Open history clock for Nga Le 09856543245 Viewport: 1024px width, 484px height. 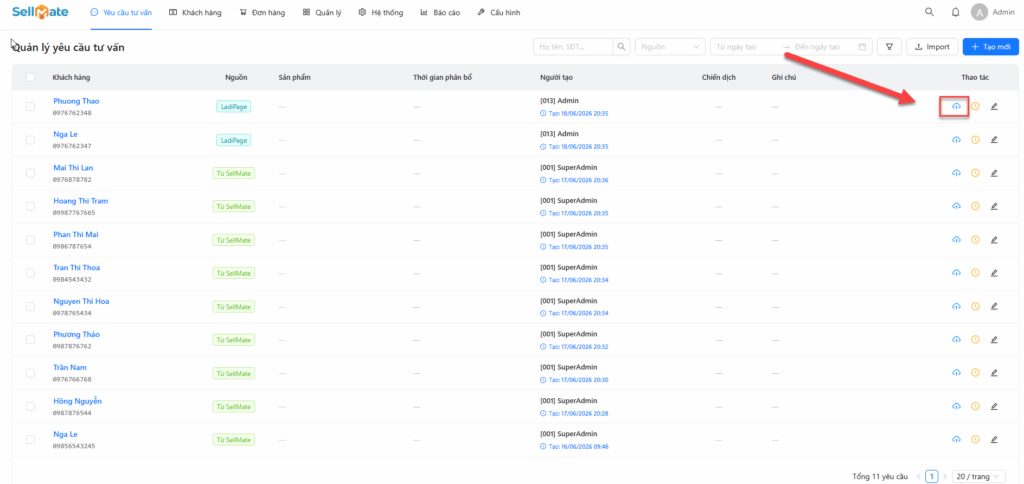(975, 440)
